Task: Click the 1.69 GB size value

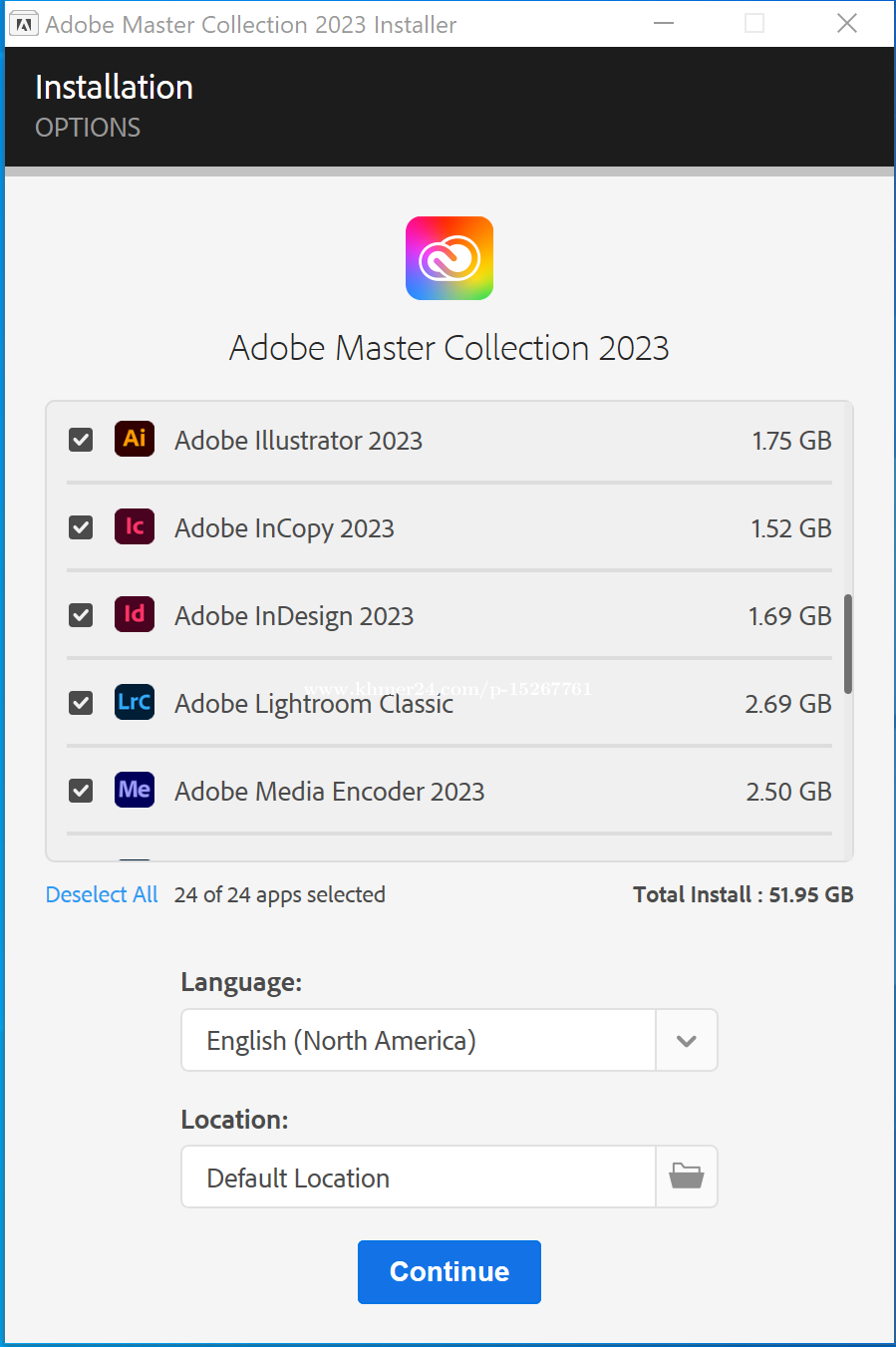Action: click(790, 616)
